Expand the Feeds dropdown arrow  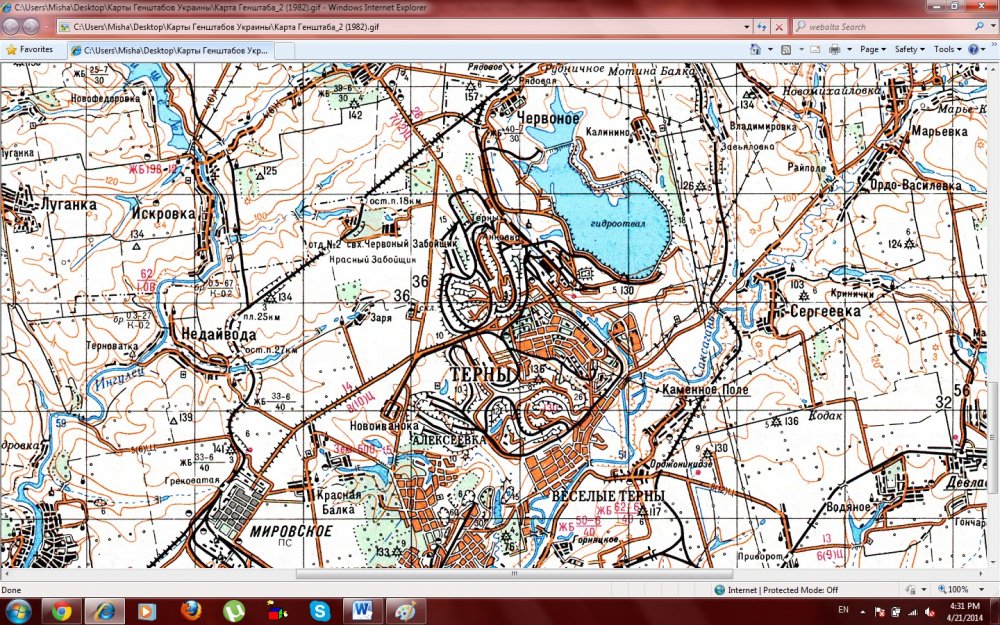[800, 49]
